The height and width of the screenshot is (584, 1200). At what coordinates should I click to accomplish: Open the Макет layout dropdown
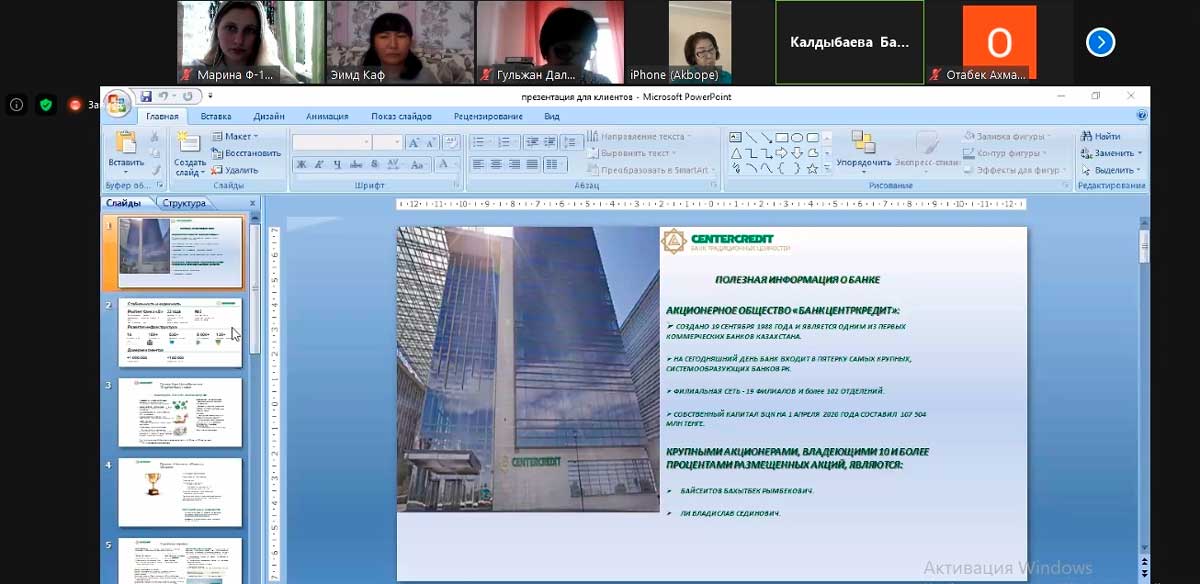(x=240, y=136)
